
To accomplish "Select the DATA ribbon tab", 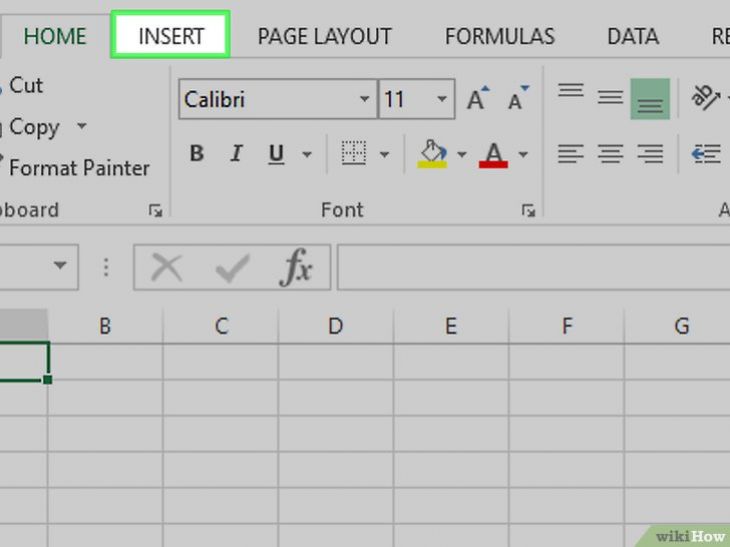I will [633, 36].
